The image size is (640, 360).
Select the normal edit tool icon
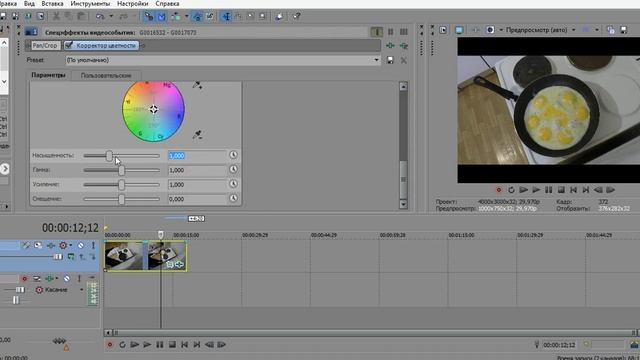point(226,16)
